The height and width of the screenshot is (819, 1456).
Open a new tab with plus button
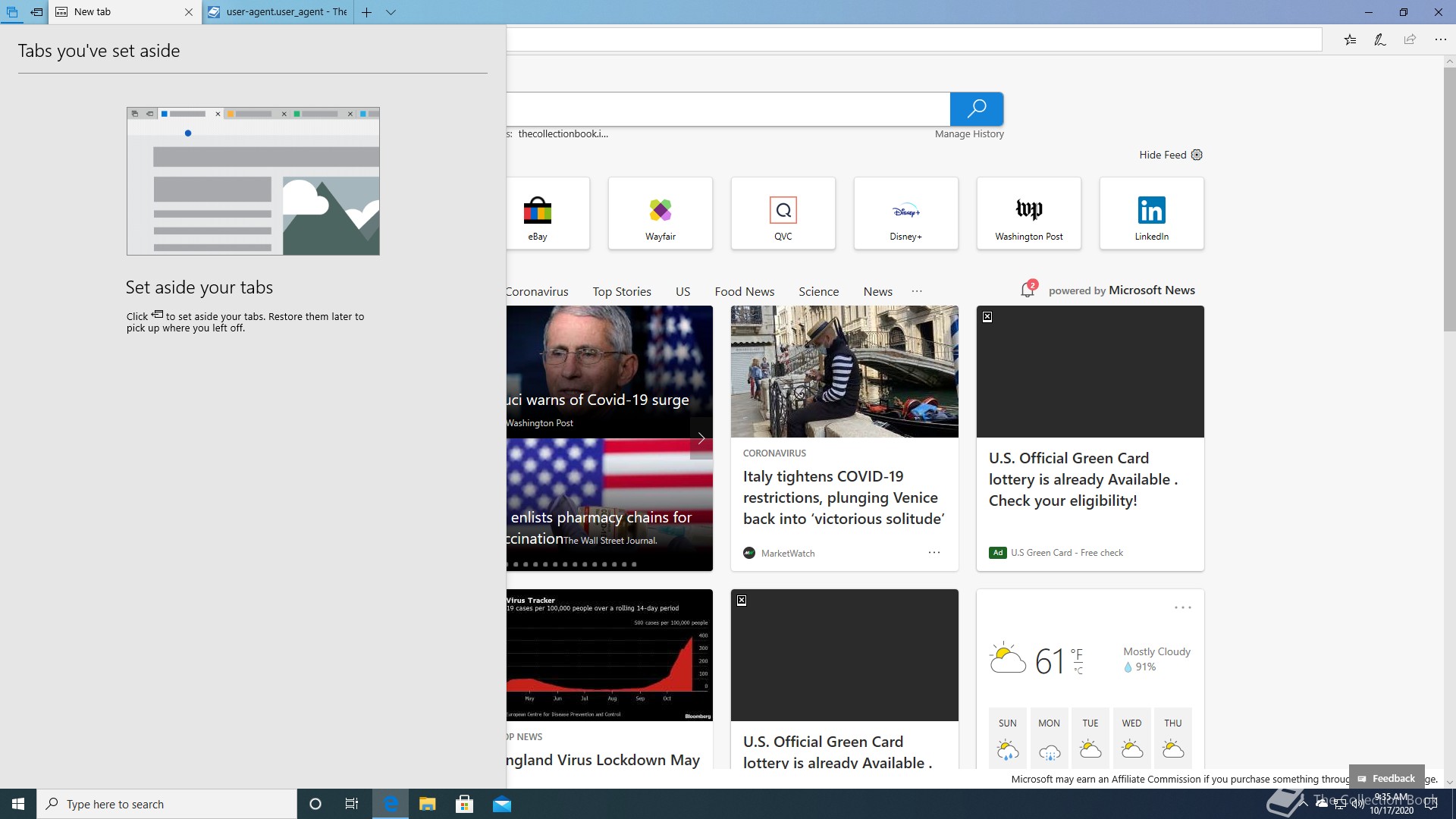pyautogui.click(x=366, y=12)
